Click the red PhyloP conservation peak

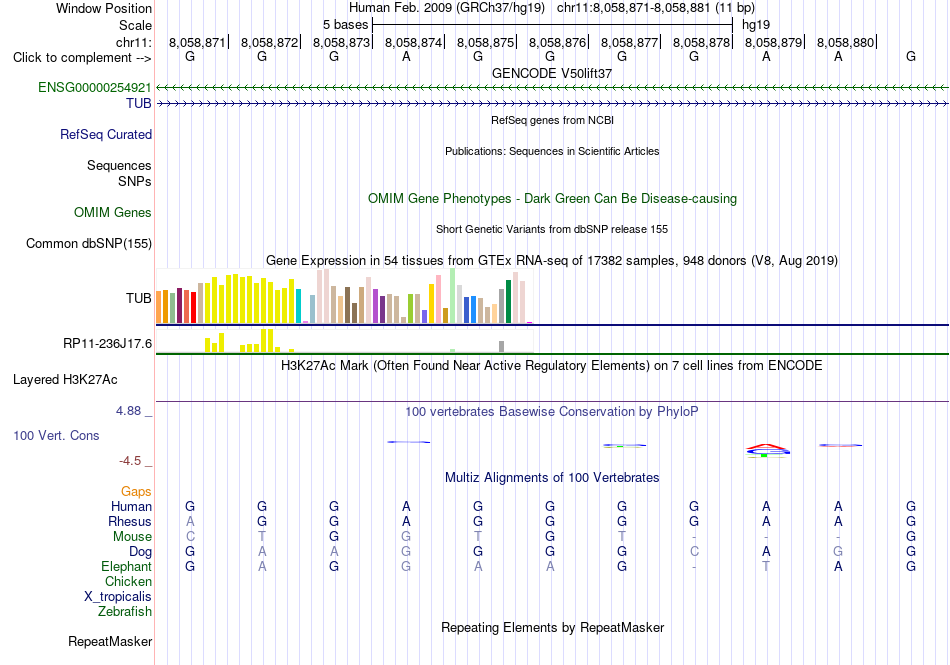767,447
